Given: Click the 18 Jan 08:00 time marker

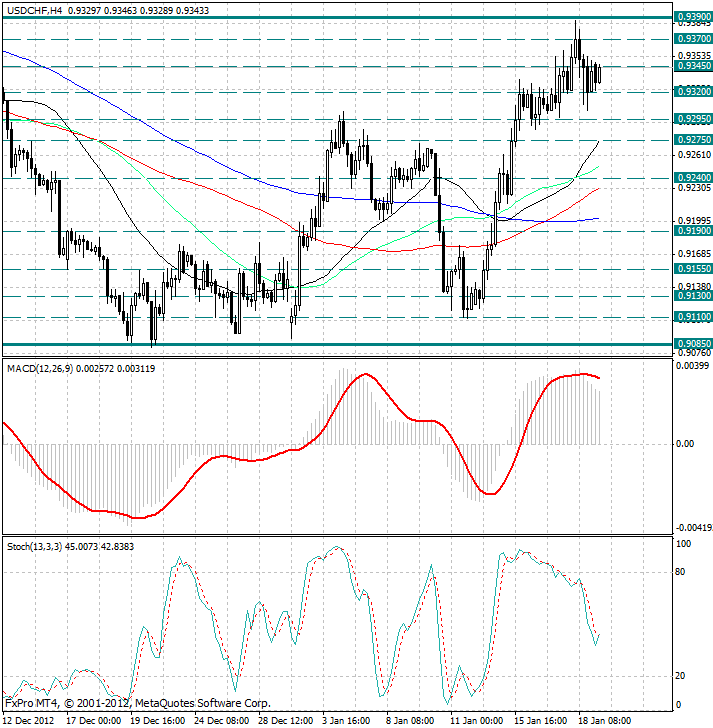Looking at the screenshot, I should tap(604, 719).
